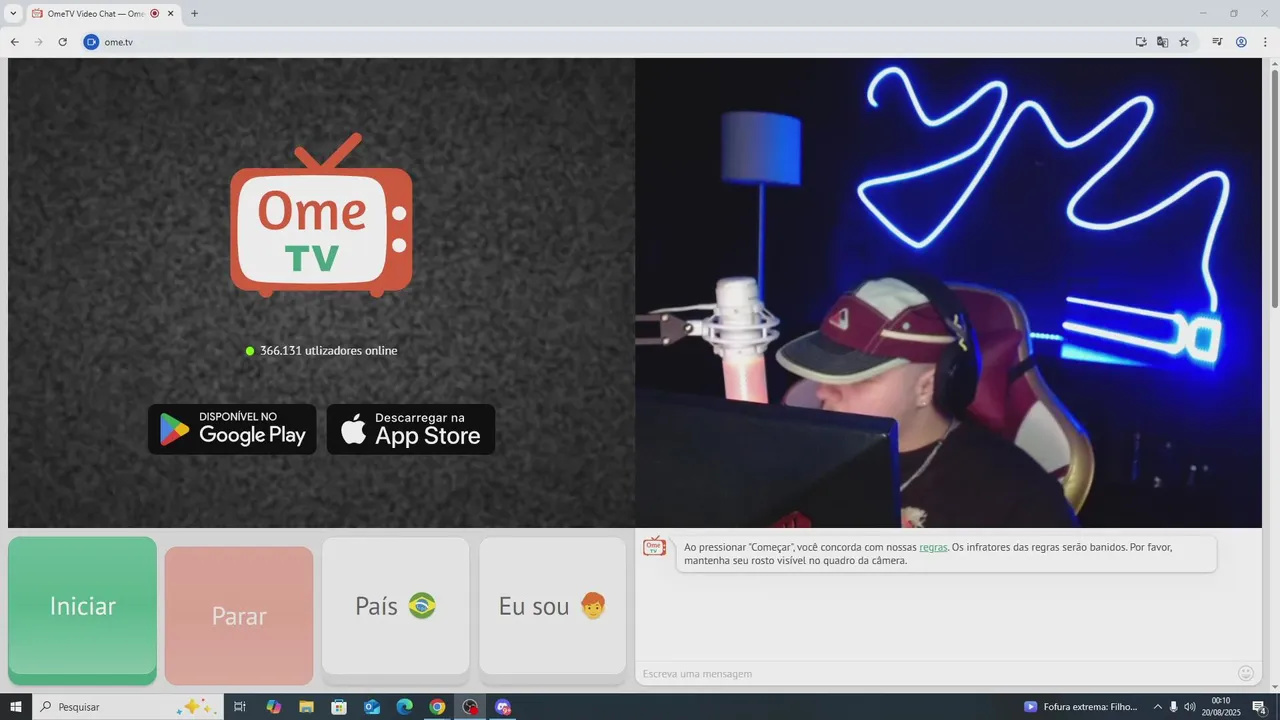
Task: Open the Discord taskbar icon
Action: [503, 707]
